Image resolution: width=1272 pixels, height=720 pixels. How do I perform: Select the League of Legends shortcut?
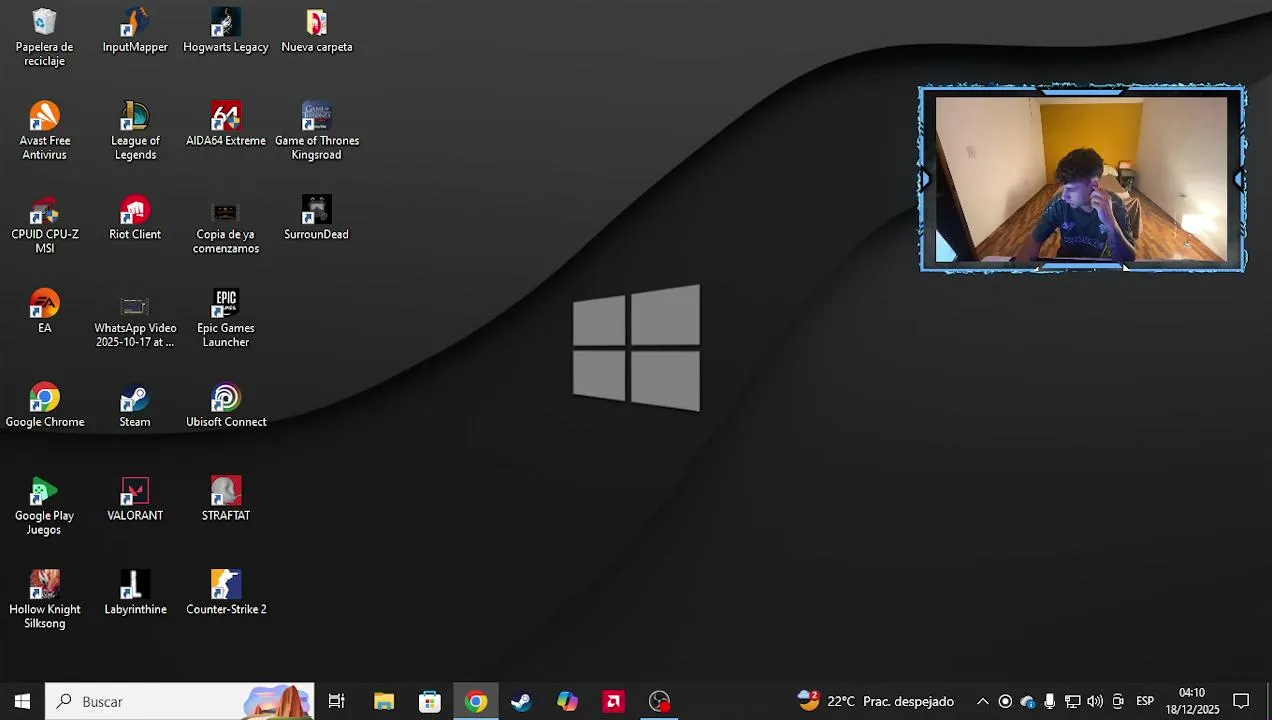[135, 131]
